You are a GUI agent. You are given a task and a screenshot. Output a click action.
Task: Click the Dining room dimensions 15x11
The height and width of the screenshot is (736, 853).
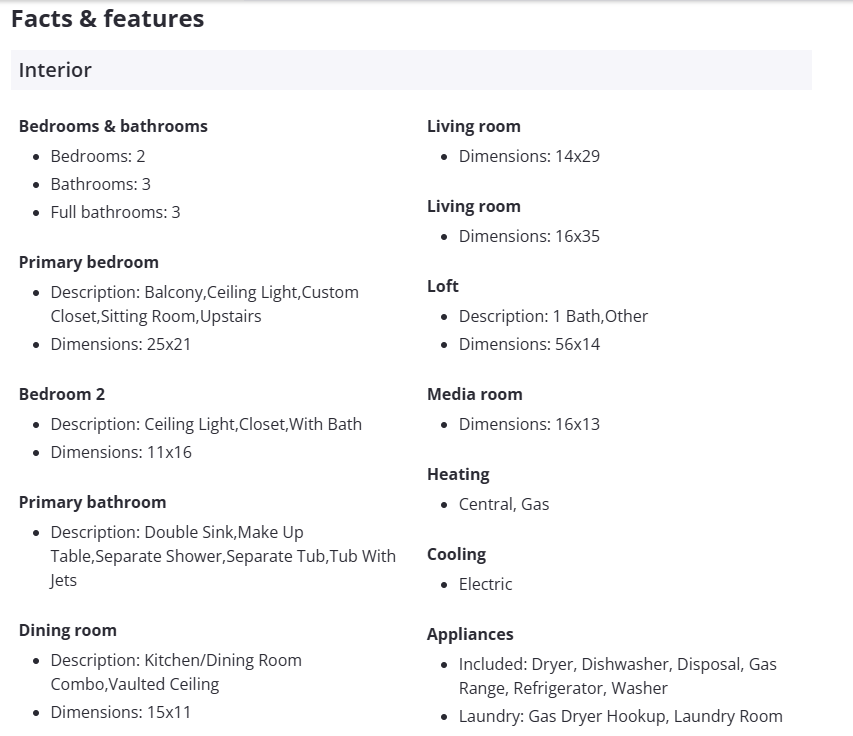pyautogui.click(x=121, y=712)
